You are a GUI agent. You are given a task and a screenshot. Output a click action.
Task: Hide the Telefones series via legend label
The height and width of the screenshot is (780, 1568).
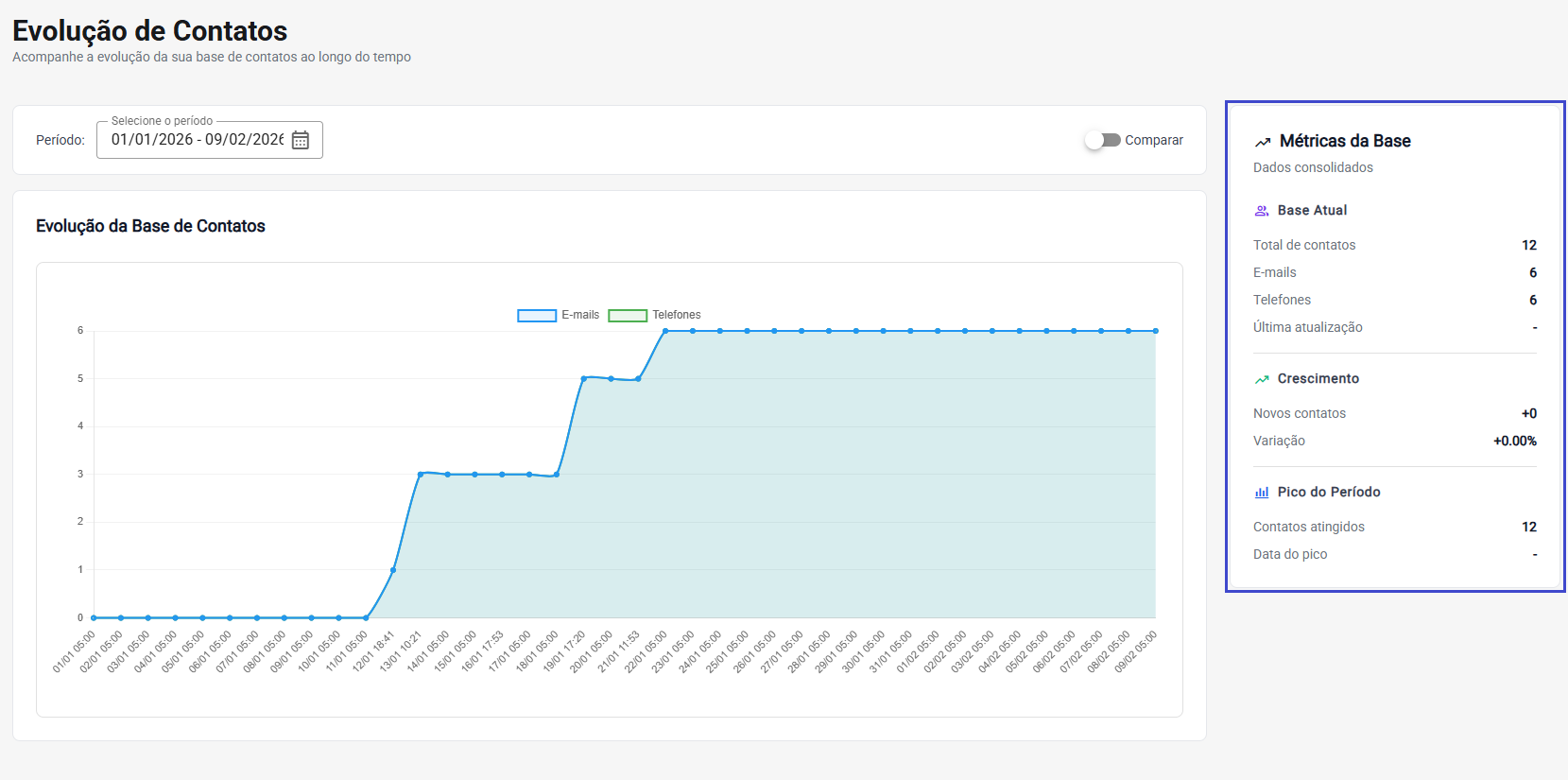[x=676, y=315]
